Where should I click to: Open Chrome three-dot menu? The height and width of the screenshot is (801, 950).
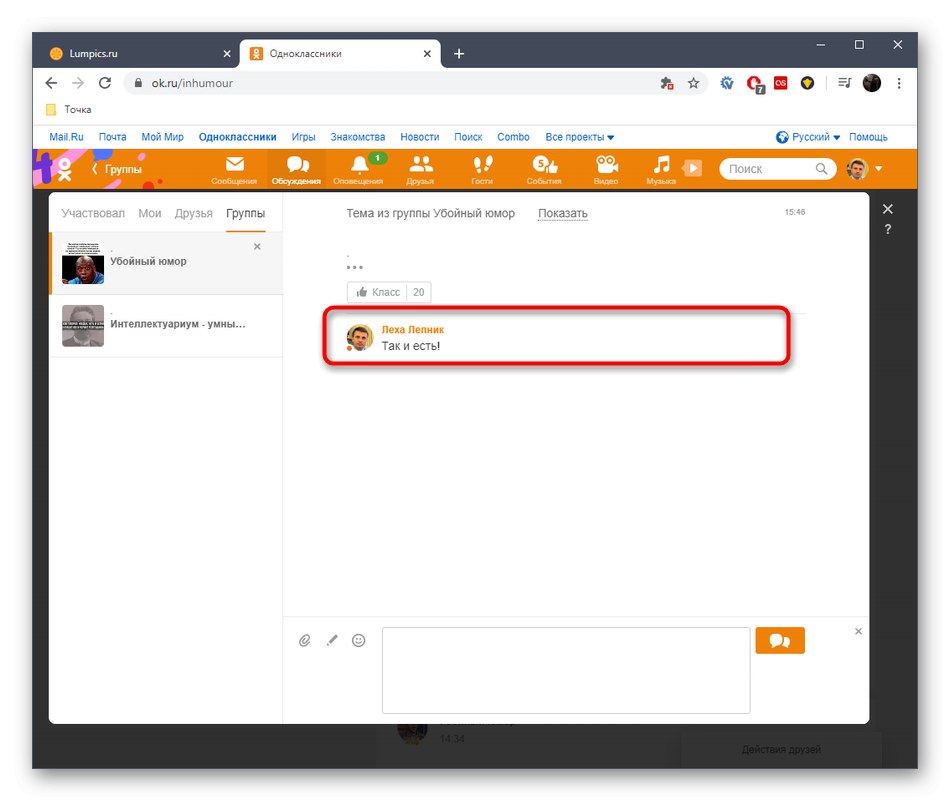pos(899,83)
